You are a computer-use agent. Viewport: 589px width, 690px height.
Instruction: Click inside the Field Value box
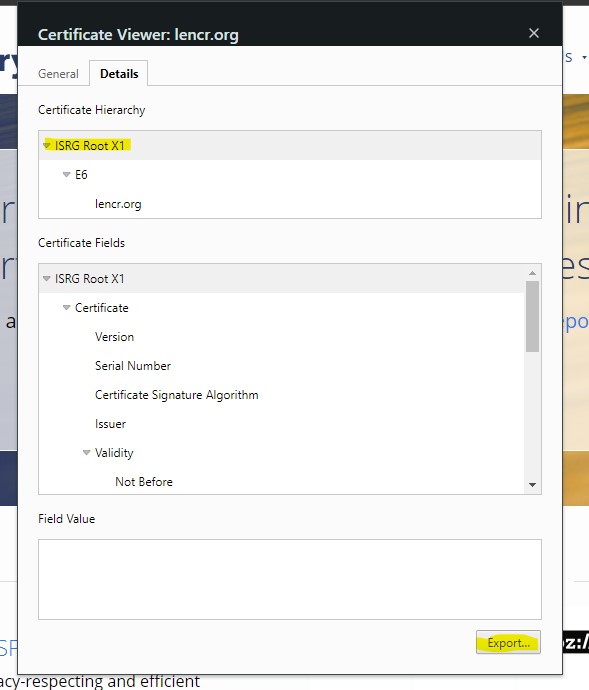[x=290, y=579]
